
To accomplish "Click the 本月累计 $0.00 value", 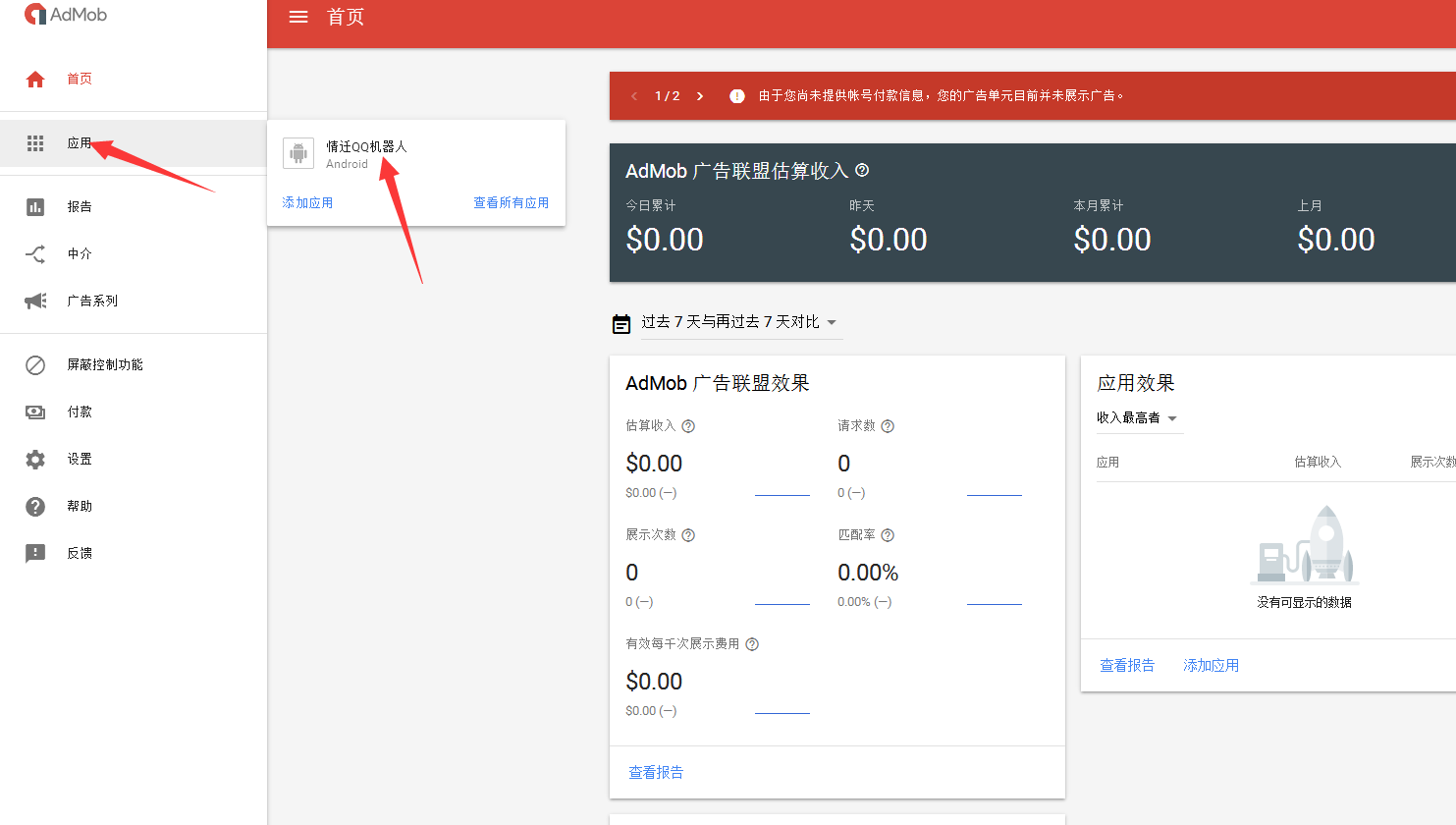I will [x=1112, y=240].
